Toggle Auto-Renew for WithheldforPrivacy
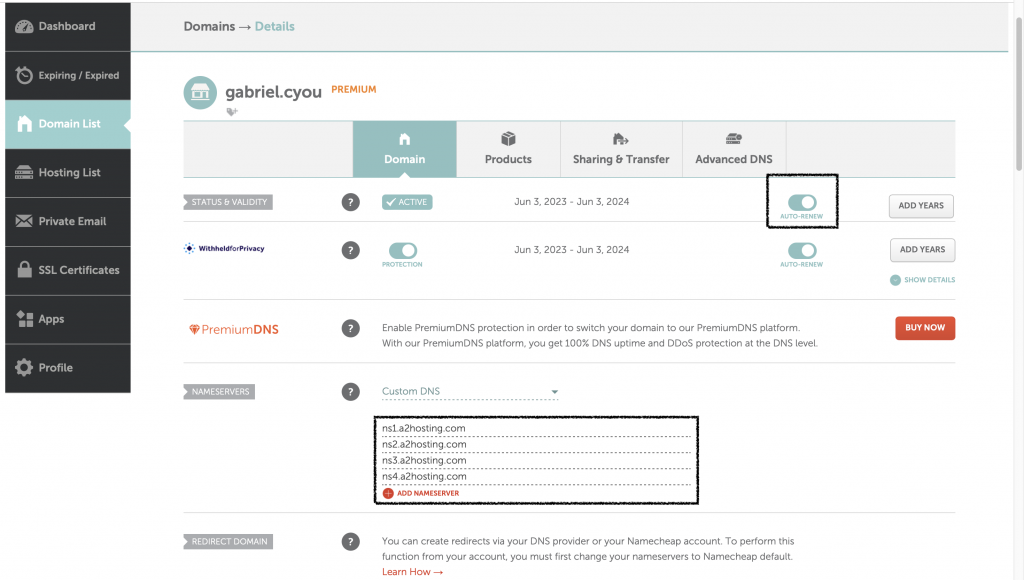The height and width of the screenshot is (580, 1024). point(802,250)
